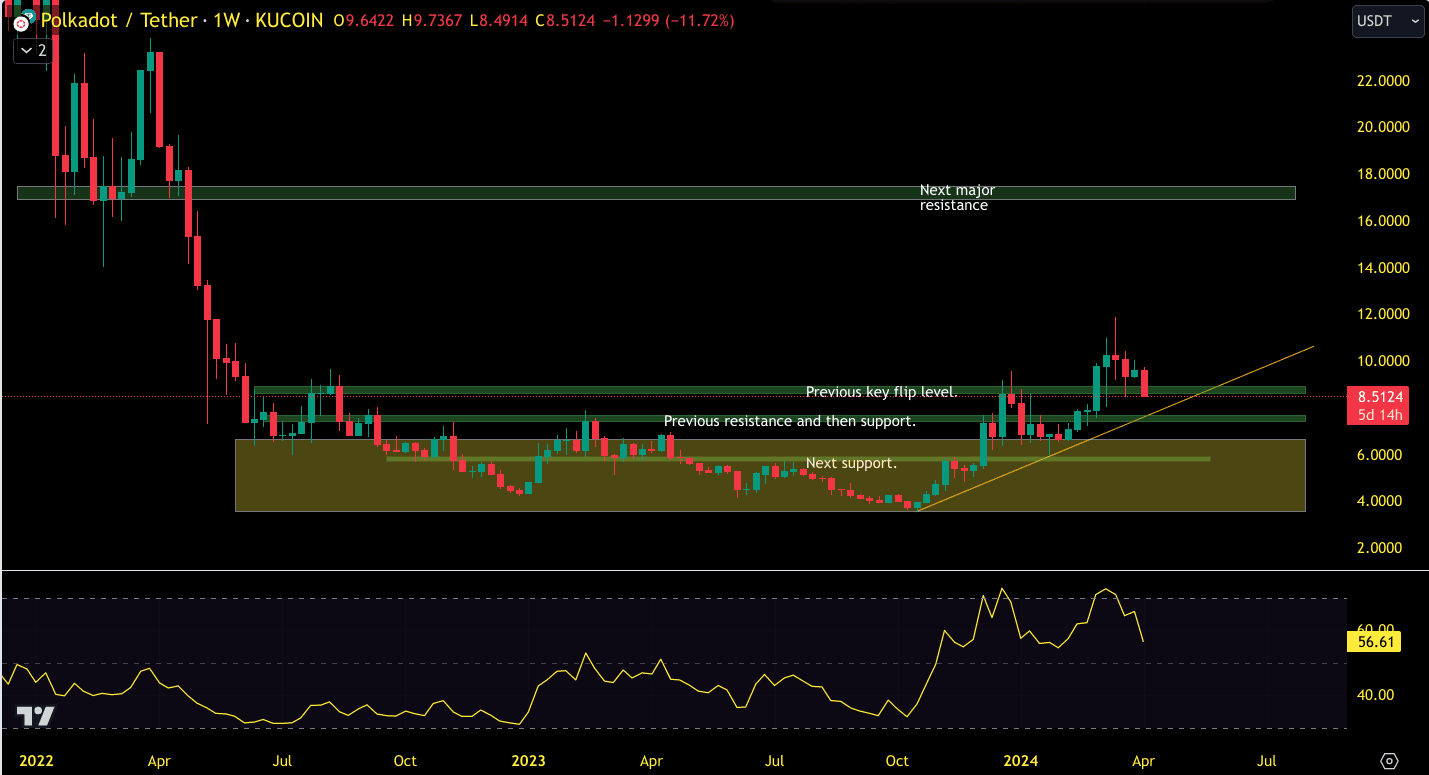Click the close value C8.5124 in legend

pos(567,20)
